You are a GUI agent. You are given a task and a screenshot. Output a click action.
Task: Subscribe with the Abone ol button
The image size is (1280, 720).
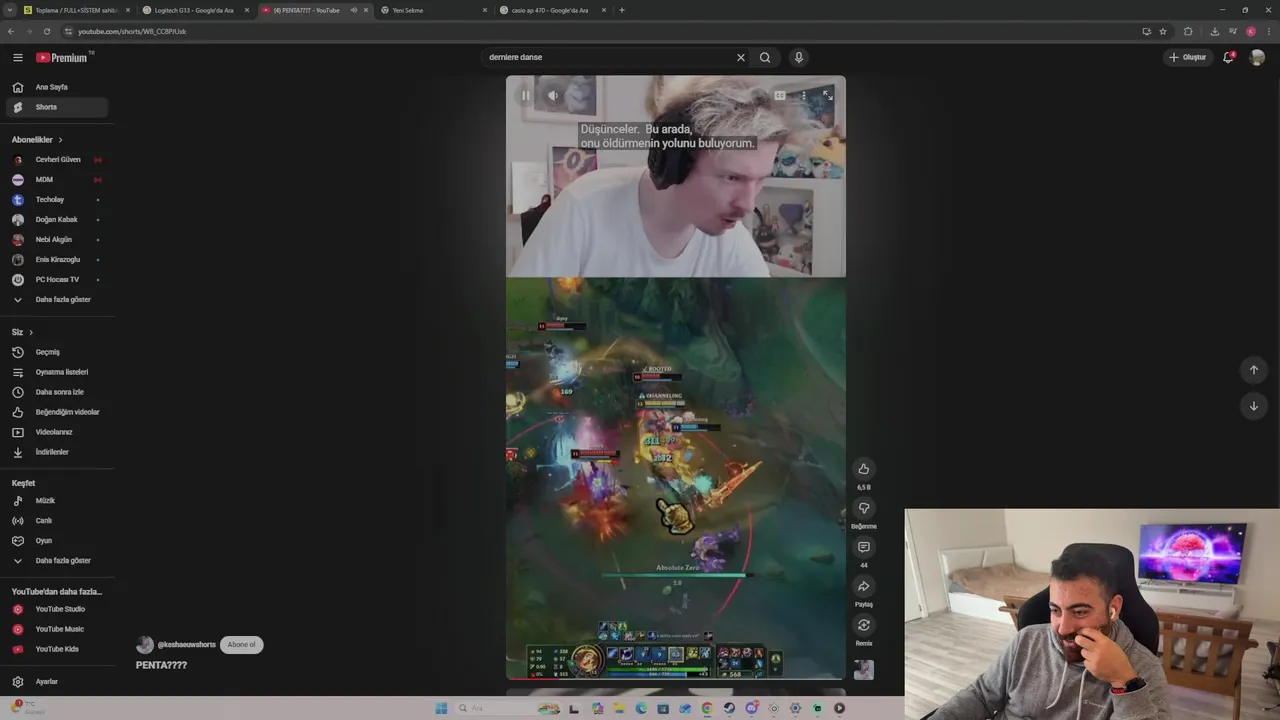pos(241,645)
